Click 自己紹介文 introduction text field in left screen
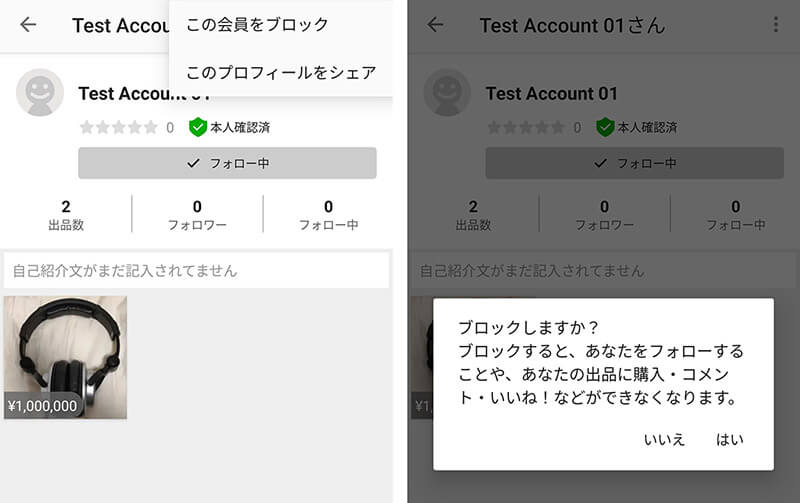 (x=196, y=271)
